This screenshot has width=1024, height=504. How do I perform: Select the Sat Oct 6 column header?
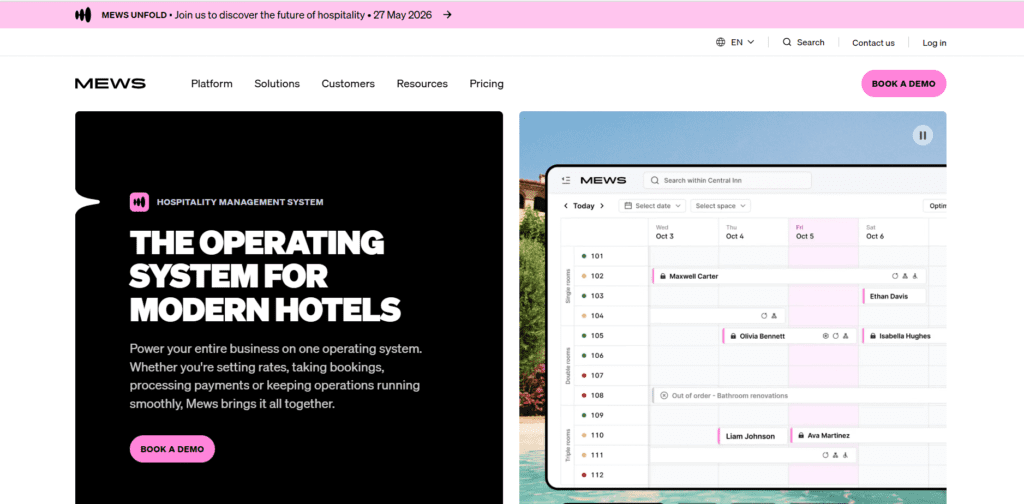893,232
